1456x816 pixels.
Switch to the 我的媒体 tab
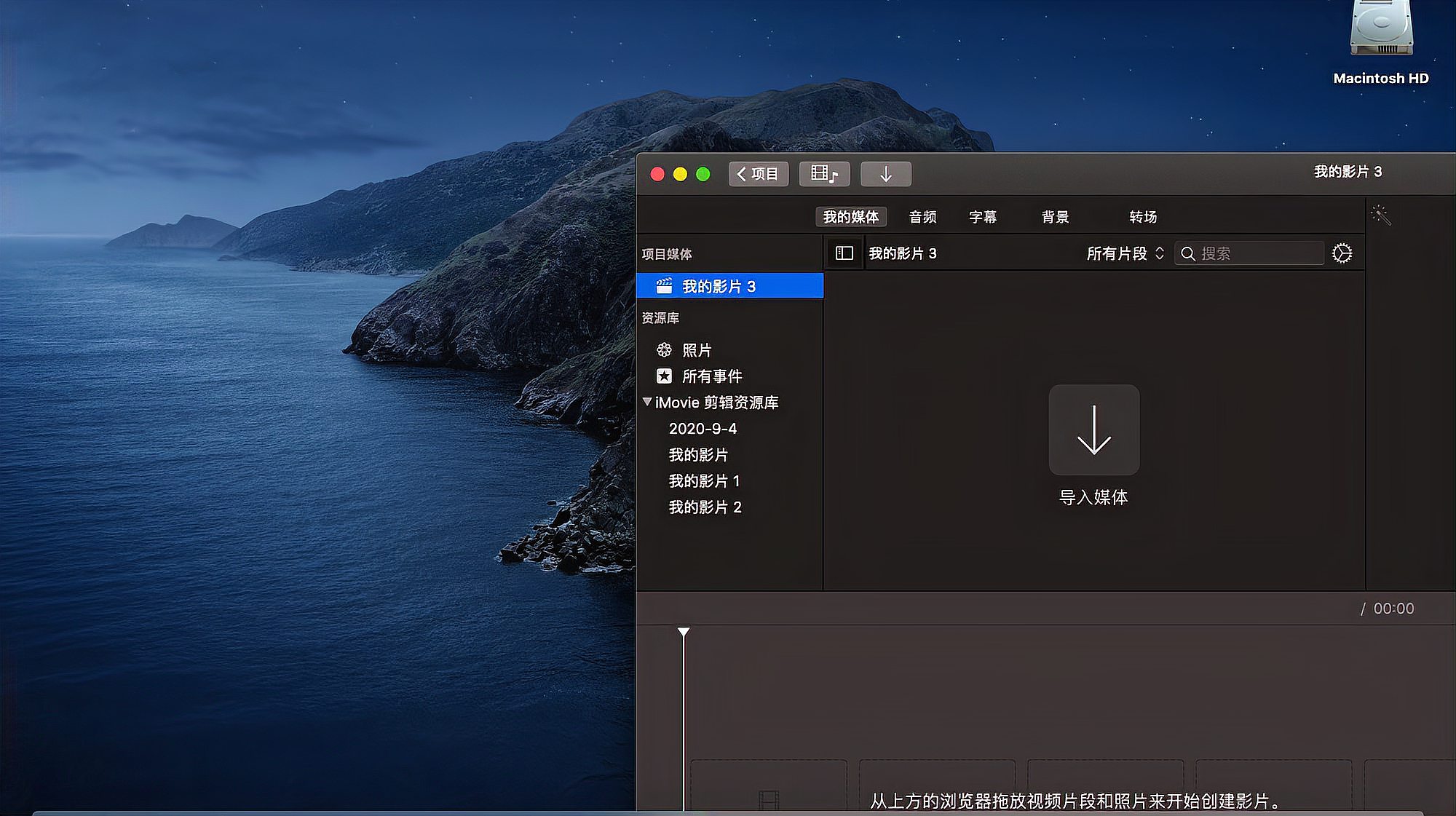[850, 217]
